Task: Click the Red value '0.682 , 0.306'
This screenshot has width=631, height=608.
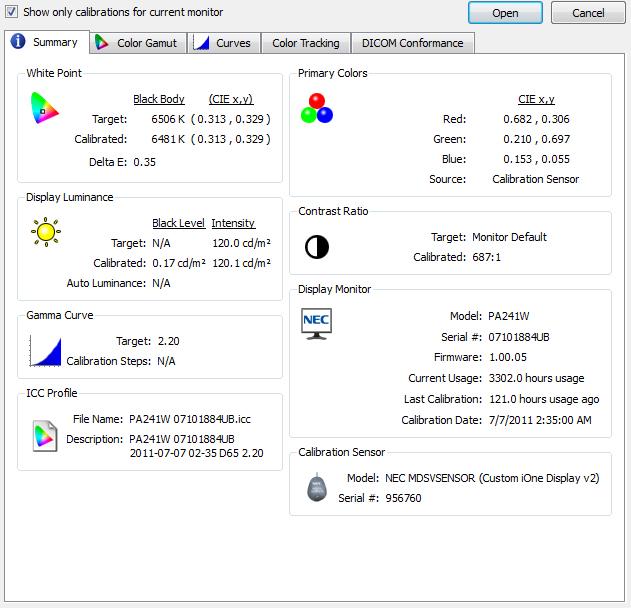Action: (x=536, y=119)
